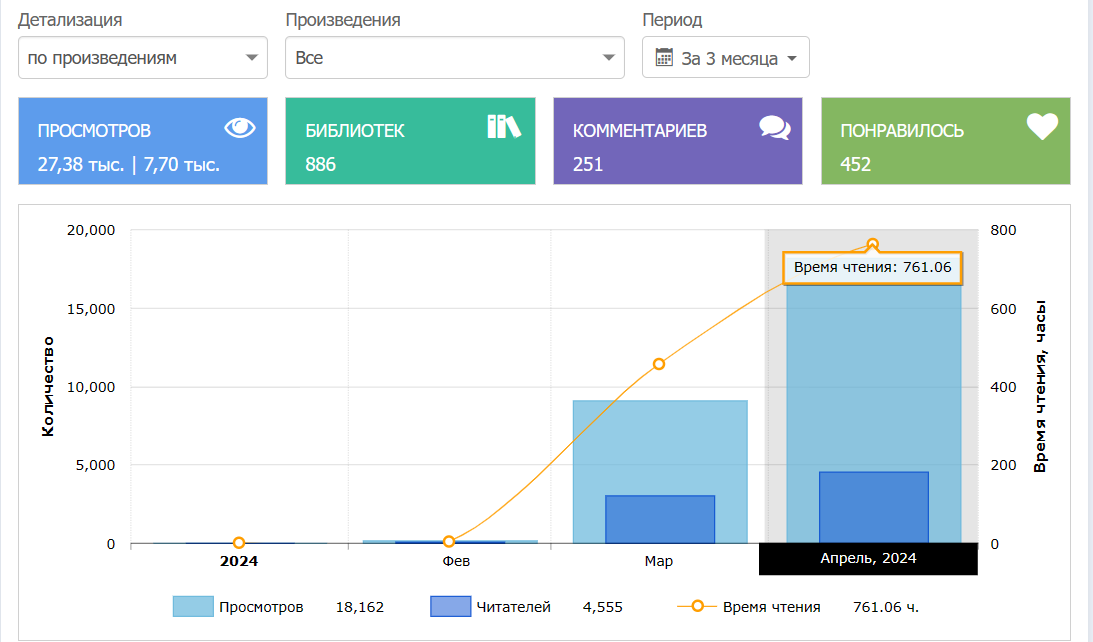The image size is (1093, 642).
Task: Click the Понравилось 452 card
Action: (x=945, y=141)
